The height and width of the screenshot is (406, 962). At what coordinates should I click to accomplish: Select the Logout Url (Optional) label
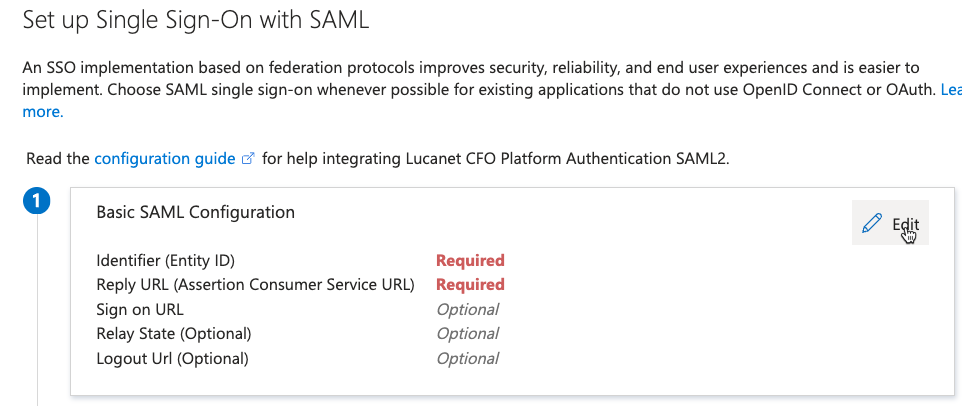(x=172, y=358)
